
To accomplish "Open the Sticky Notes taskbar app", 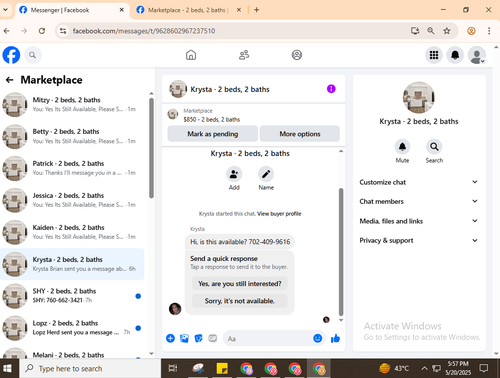I will (x=222, y=368).
